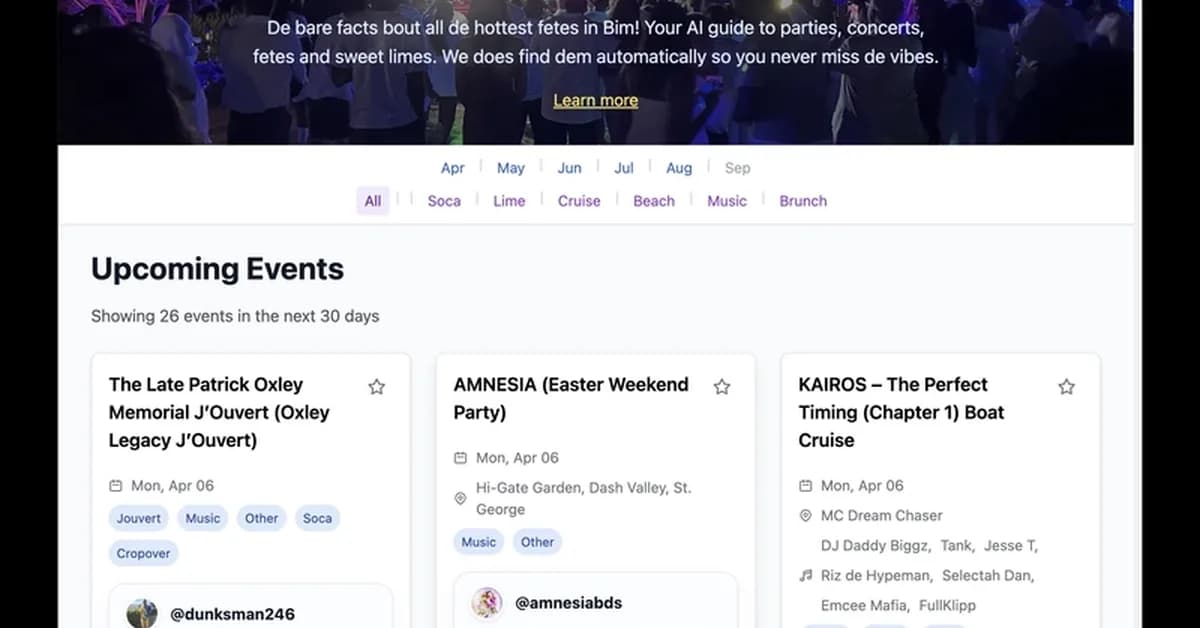This screenshot has height=628, width=1200.
Task: Select the Brunch category filter
Action: [x=803, y=201]
